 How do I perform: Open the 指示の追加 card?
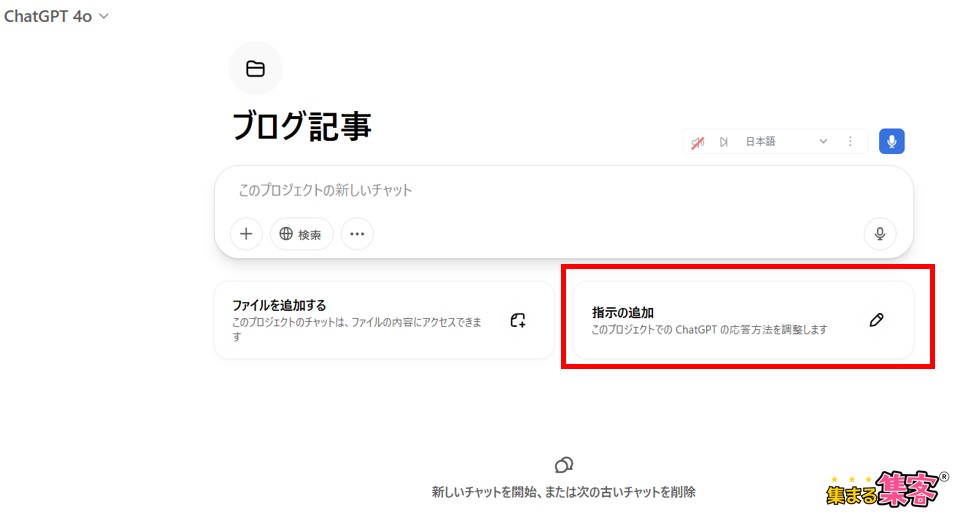tap(743, 320)
